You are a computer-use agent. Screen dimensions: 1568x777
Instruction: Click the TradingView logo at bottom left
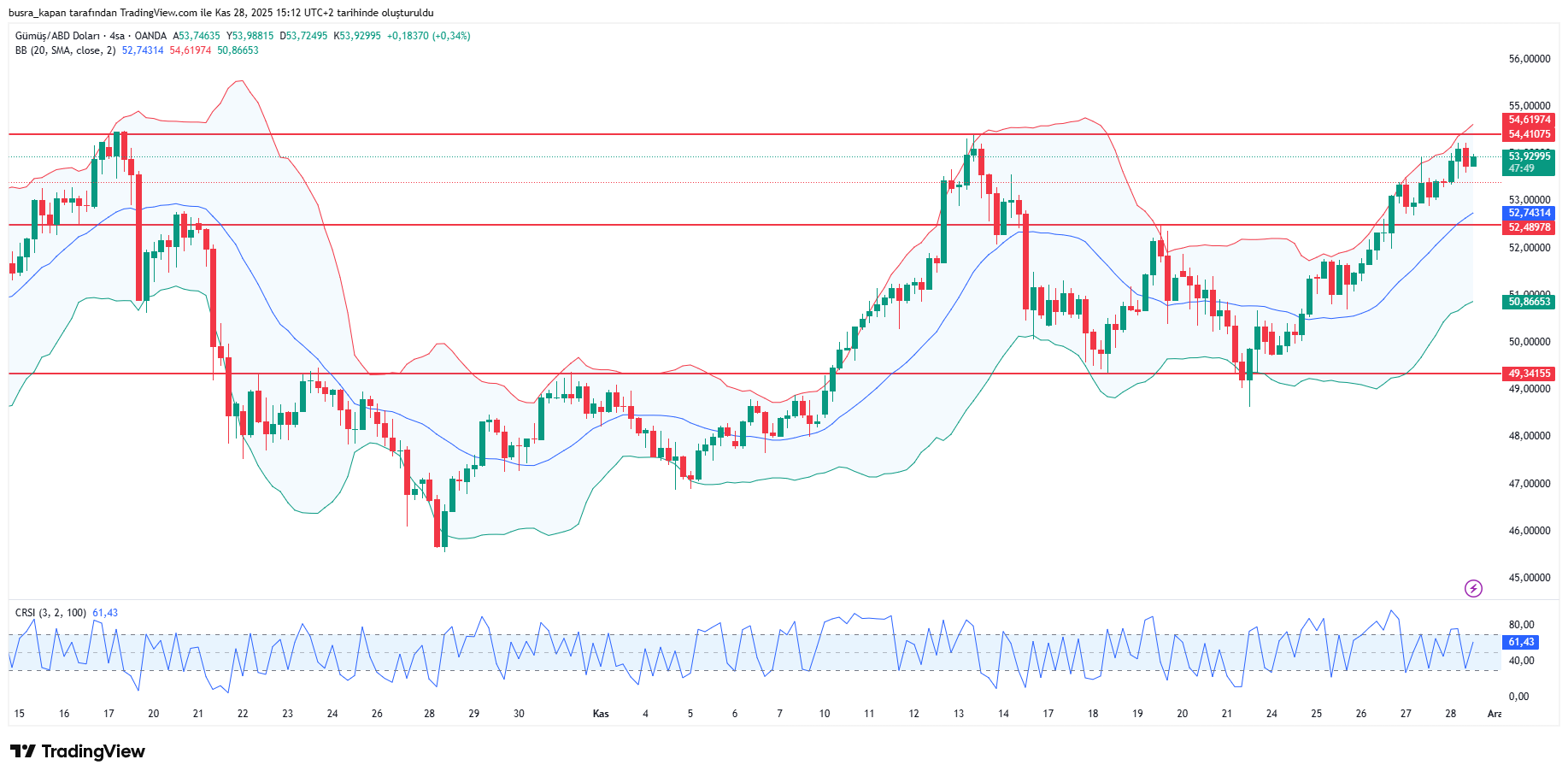coord(78,751)
